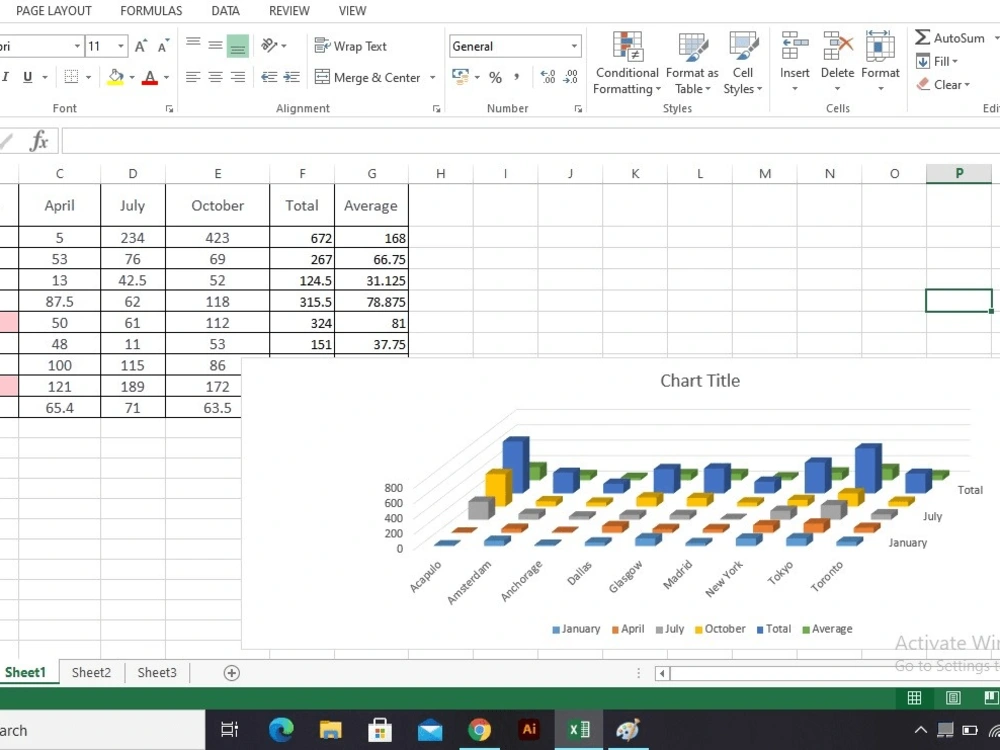Open FORMULAS tab
This screenshot has height=750, width=1000.
(x=151, y=11)
